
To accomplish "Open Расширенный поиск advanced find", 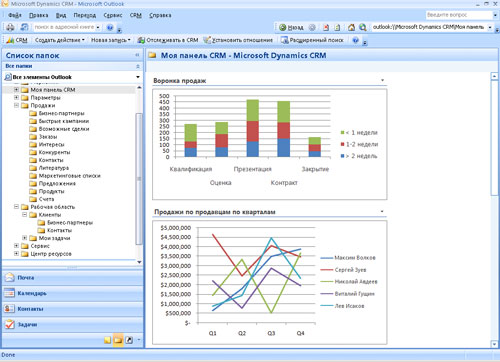I will [x=312, y=40].
